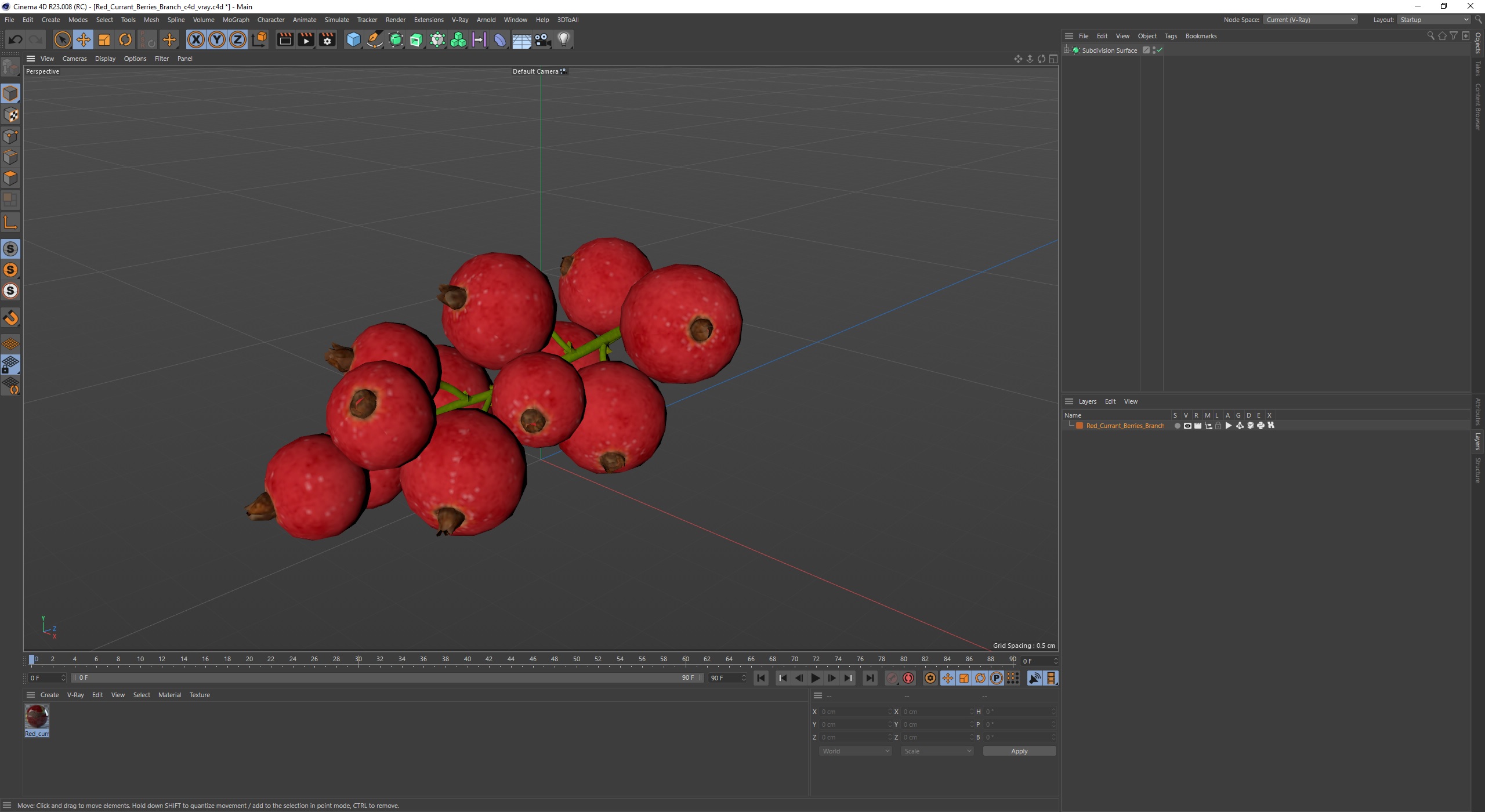The image size is (1485, 812).
Task: Toggle Enable Axis L-shaped icon
Action: tap(10, 222)
